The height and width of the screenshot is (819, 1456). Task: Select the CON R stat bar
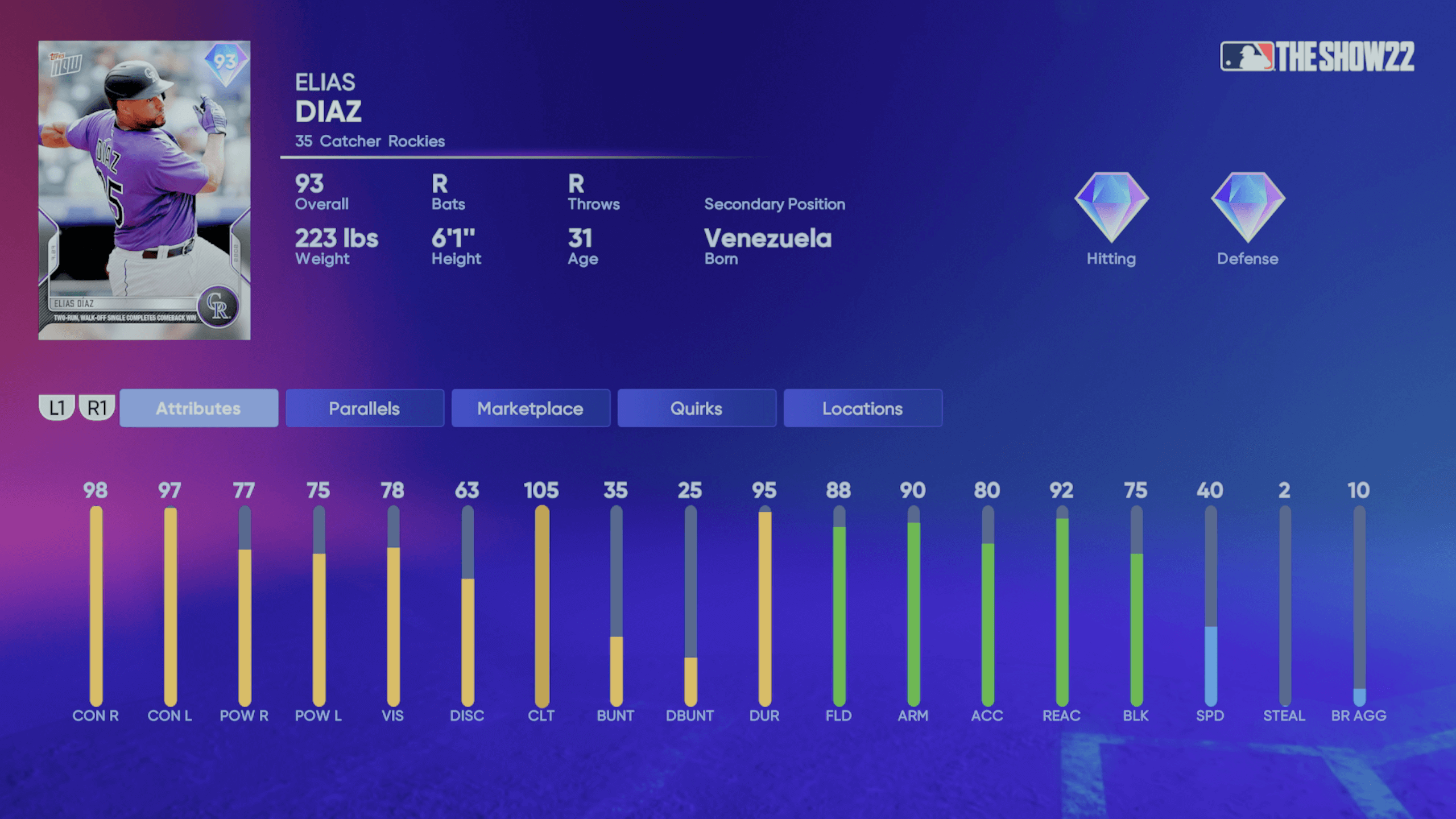(96, 601)
